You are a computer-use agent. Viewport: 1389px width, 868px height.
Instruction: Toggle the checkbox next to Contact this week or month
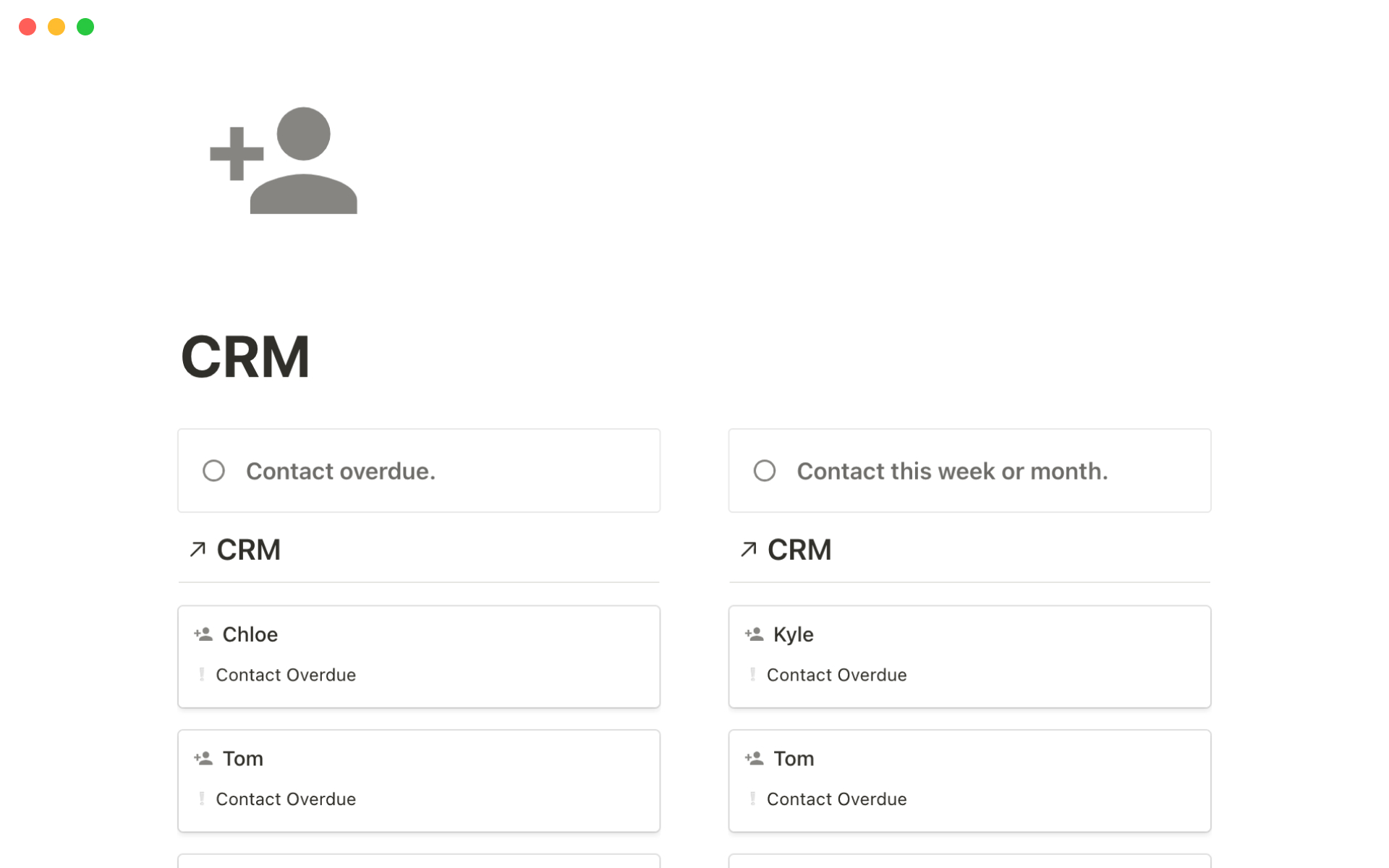[764, 470]
